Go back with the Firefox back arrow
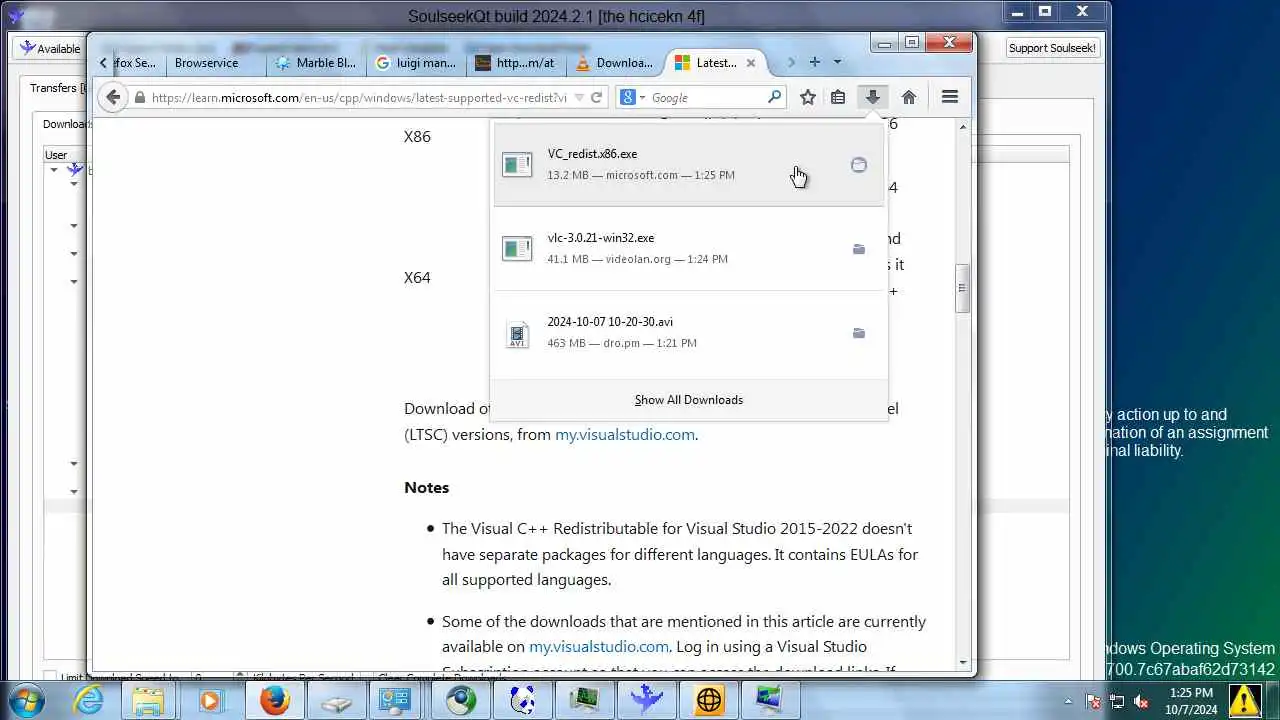 113,97
